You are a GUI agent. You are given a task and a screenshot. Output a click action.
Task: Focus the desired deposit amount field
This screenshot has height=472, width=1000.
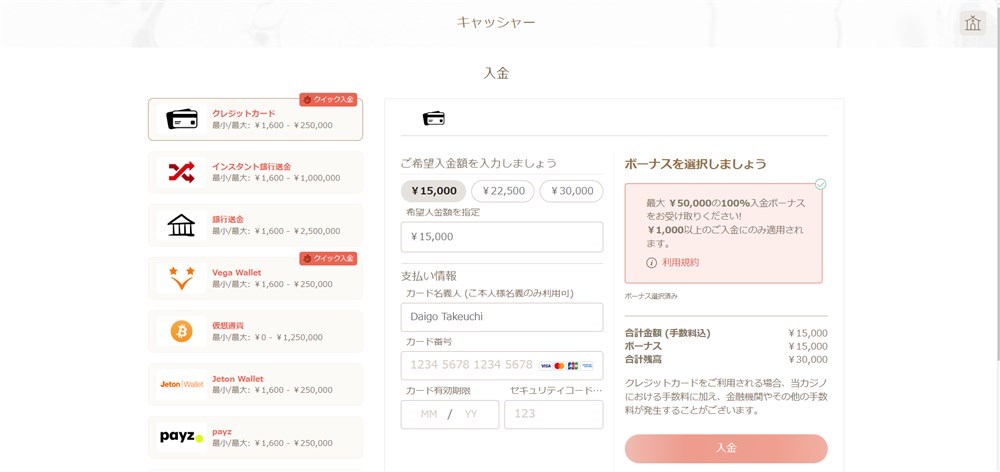pyautogui.click(x=502, y=237)
